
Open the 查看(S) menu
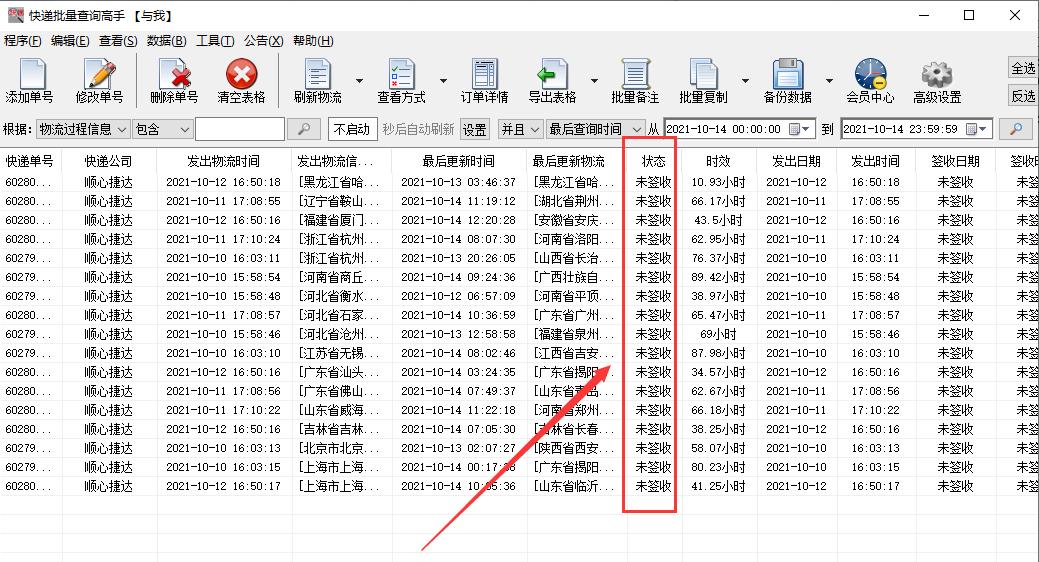[x=118, y=40]
